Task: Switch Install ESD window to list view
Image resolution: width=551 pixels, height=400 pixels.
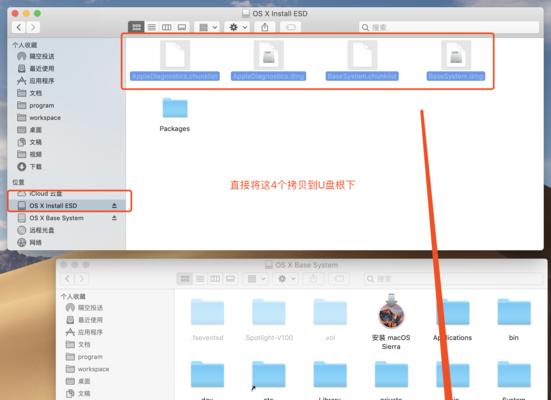Action: (x=151, y=27)
